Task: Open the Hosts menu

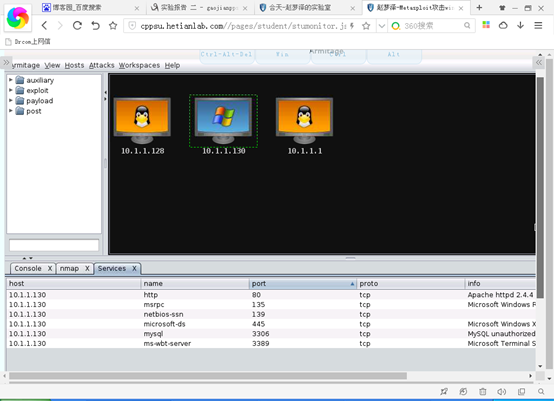Action: pos(74,65)
